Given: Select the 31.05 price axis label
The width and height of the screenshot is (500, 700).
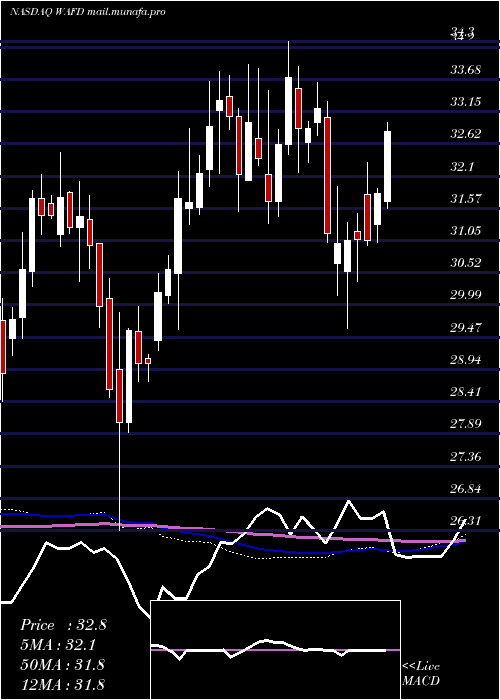Looking at the screenshot, I should (x=465, y=231).
